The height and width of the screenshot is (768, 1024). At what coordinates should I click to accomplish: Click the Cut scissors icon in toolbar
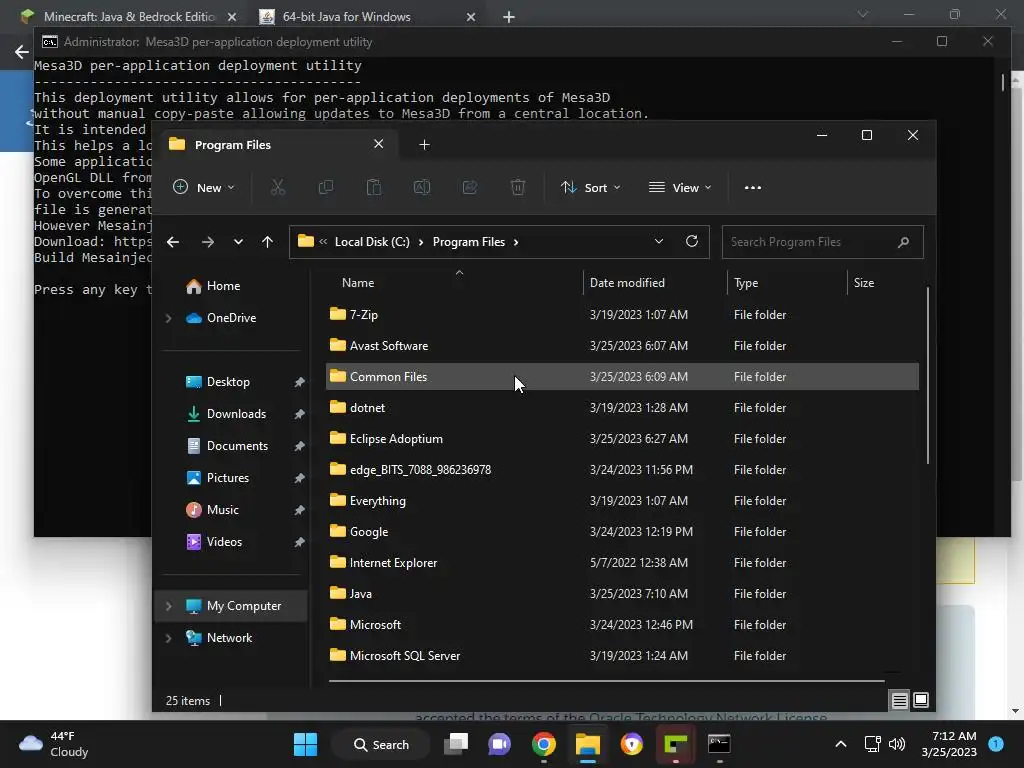point(278,187)
